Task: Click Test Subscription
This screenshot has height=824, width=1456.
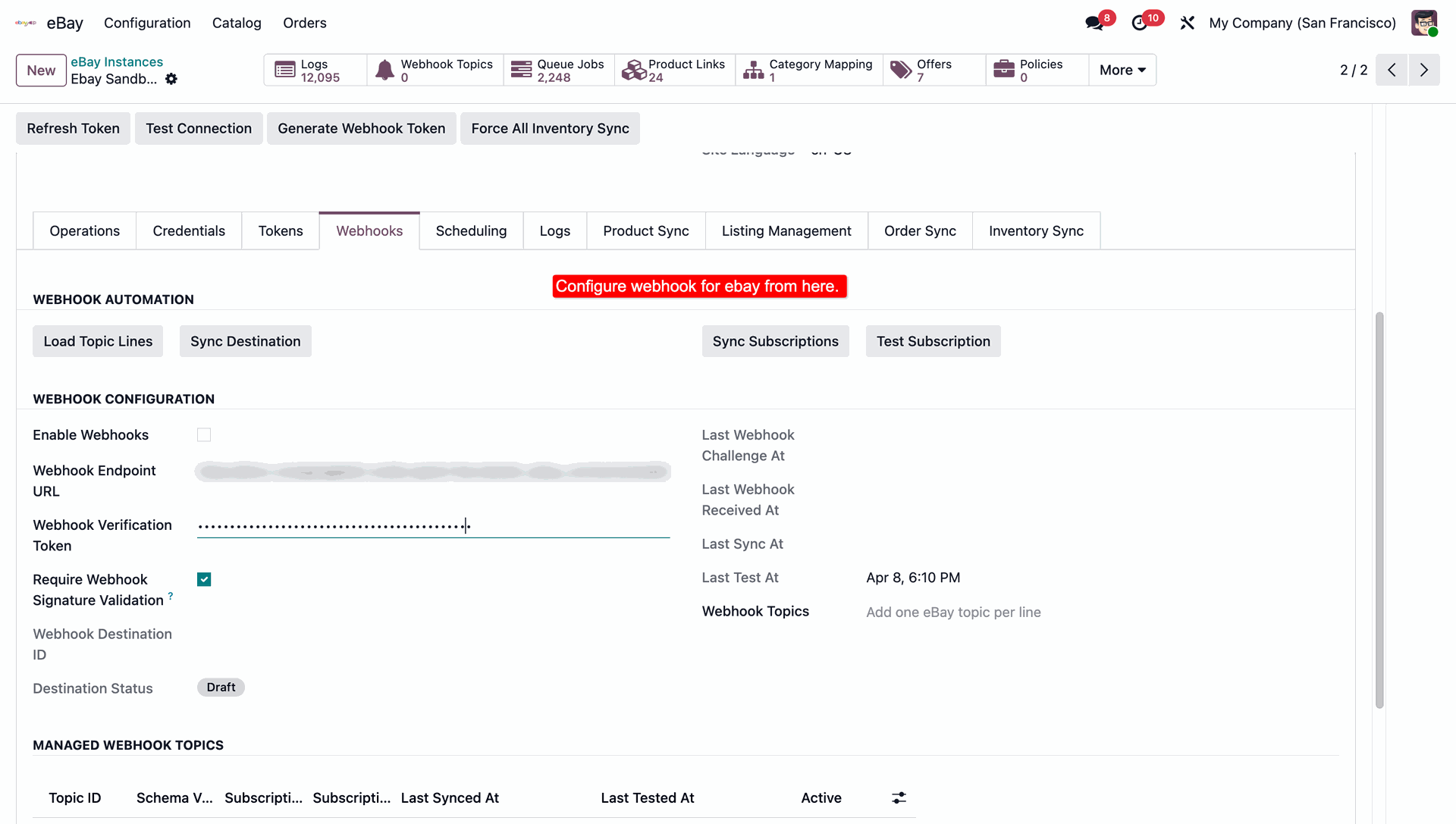Action: pos(934,341)
